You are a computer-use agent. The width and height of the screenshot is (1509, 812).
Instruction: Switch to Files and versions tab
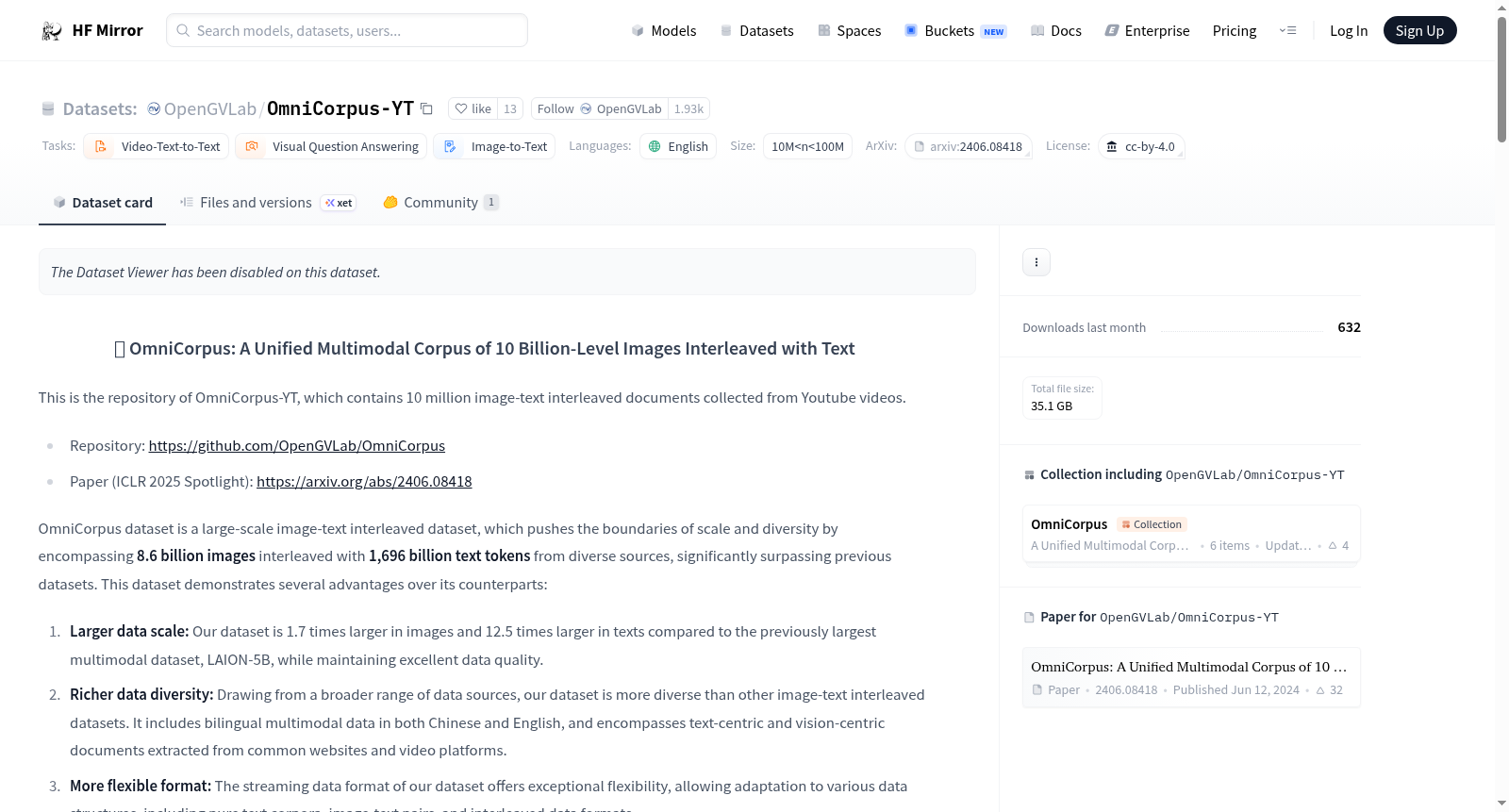(268, 202)
